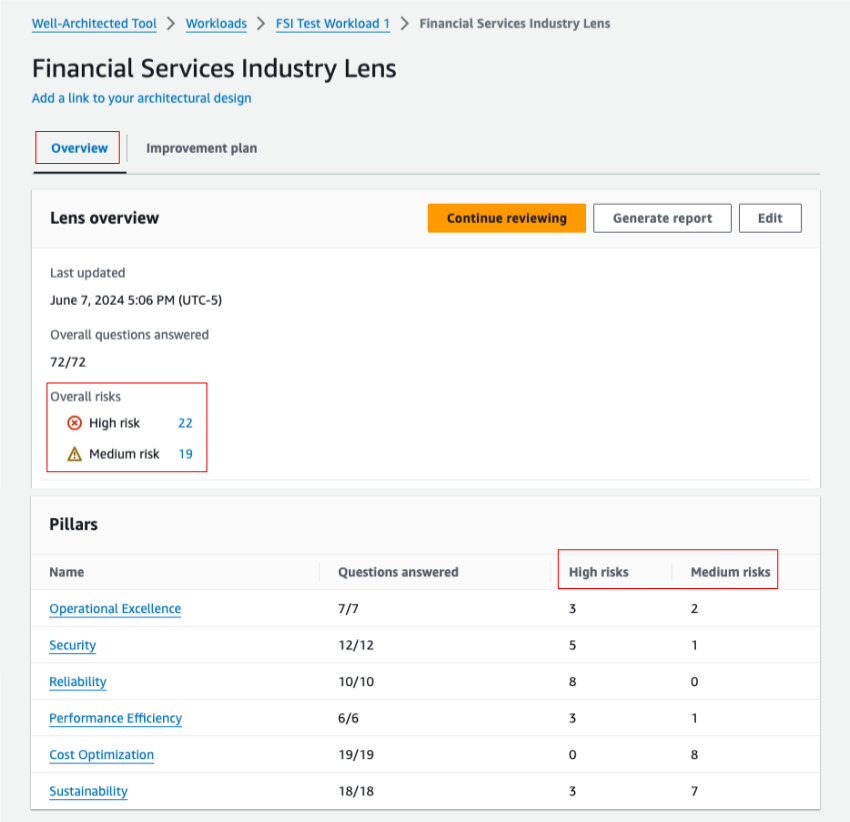Click the Pillars section heading

pos(74,524)
